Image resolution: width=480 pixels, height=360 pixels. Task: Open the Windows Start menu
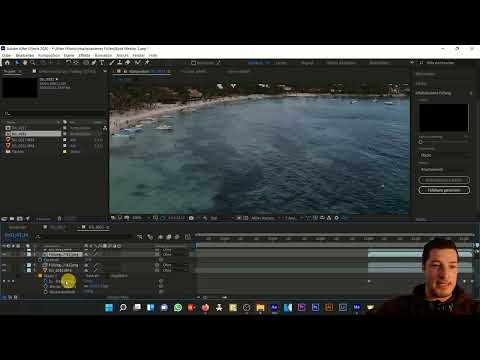click(109, 307)
